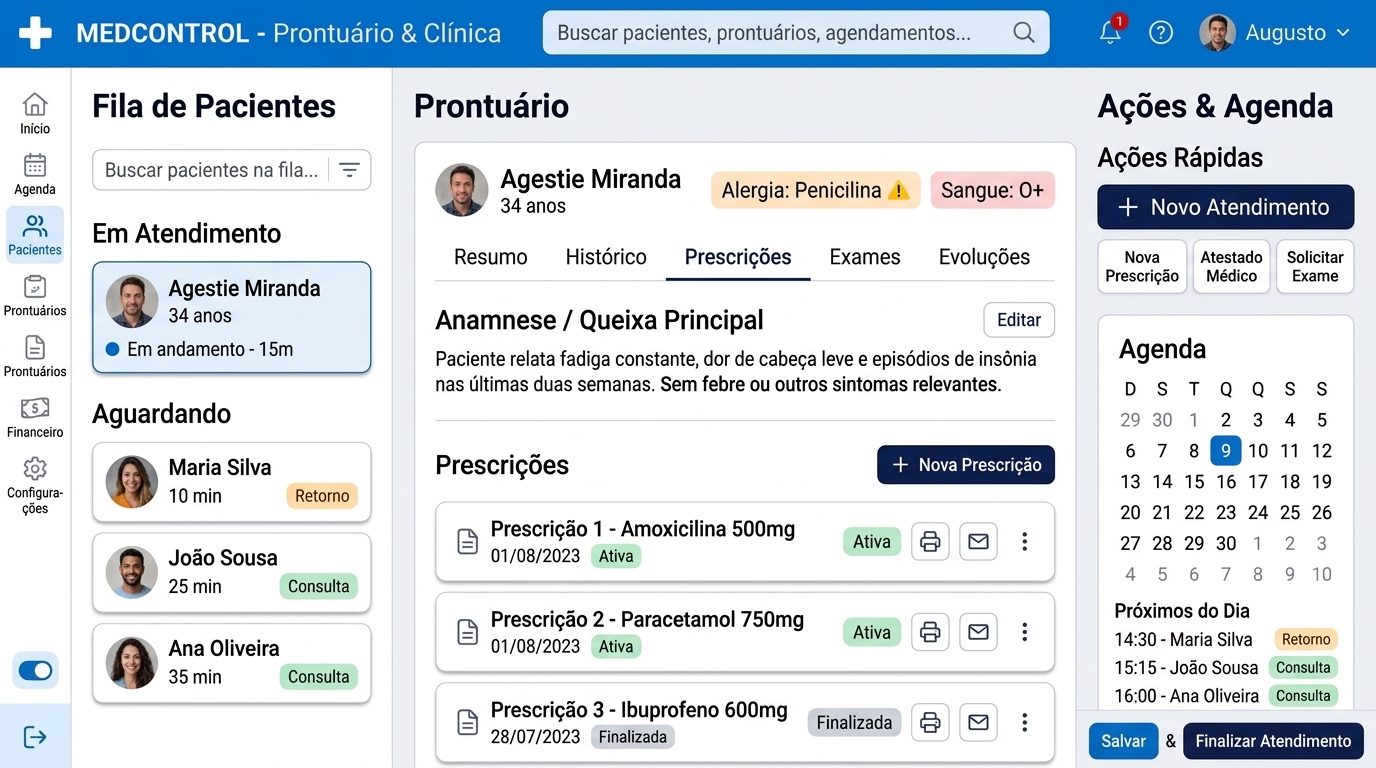The image size is (1376, 768).
Task: Select João Sousa waiting card
Action: (232, 573)
